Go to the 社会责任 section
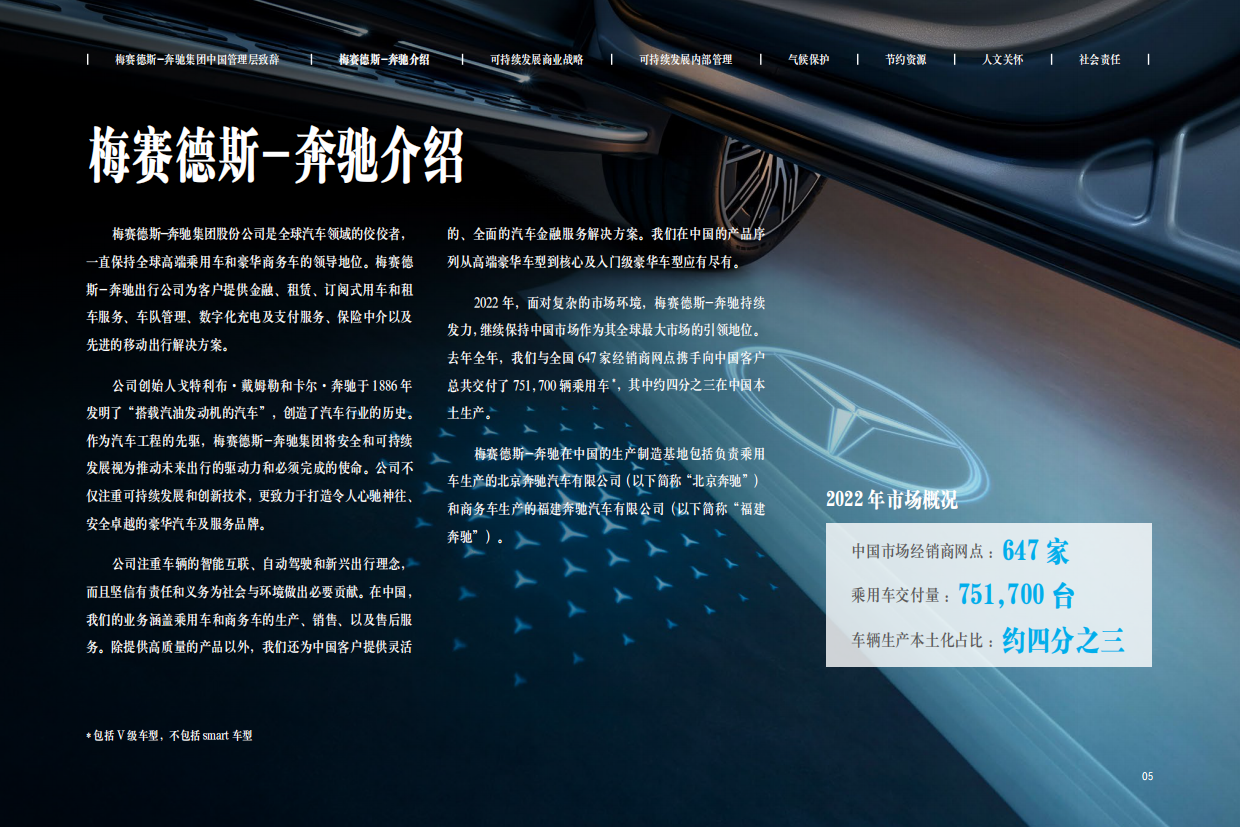 (1100, 59)
